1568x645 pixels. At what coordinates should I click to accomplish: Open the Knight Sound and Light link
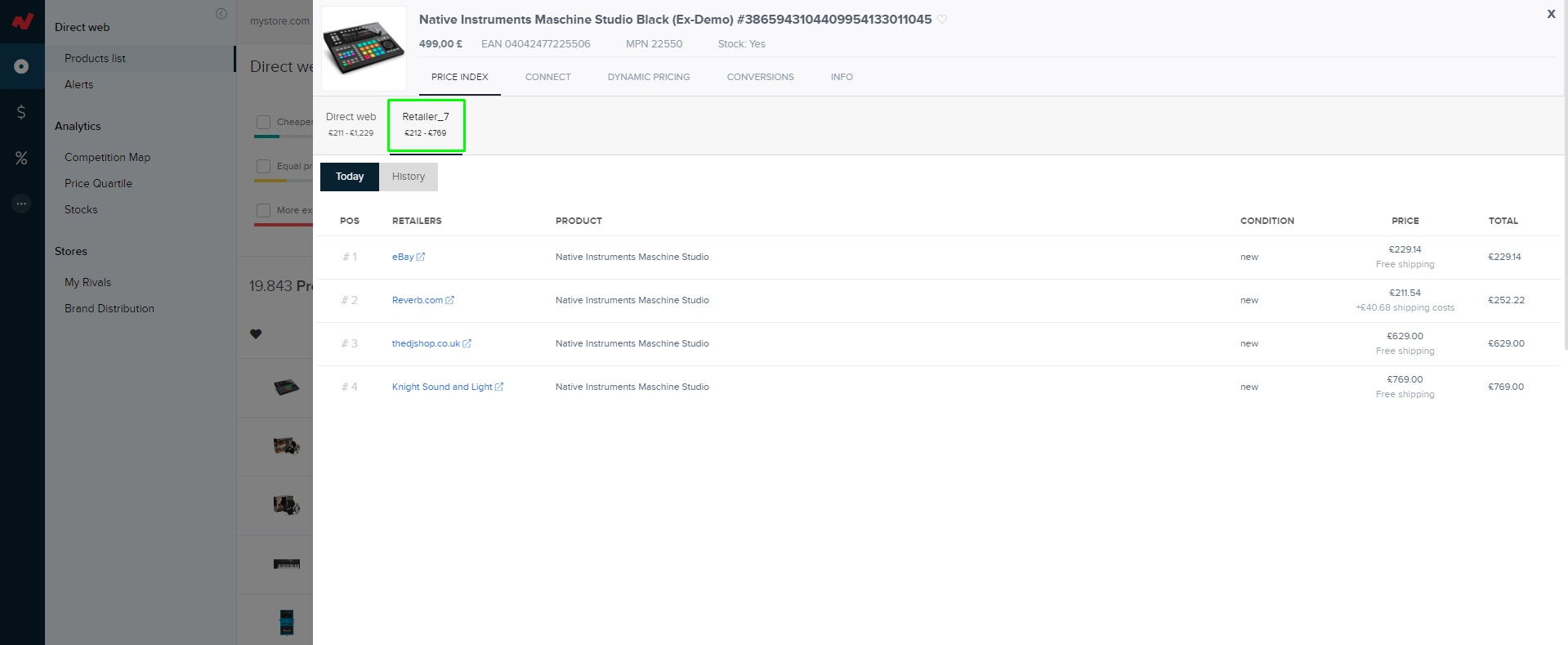(x=448, y=387)
